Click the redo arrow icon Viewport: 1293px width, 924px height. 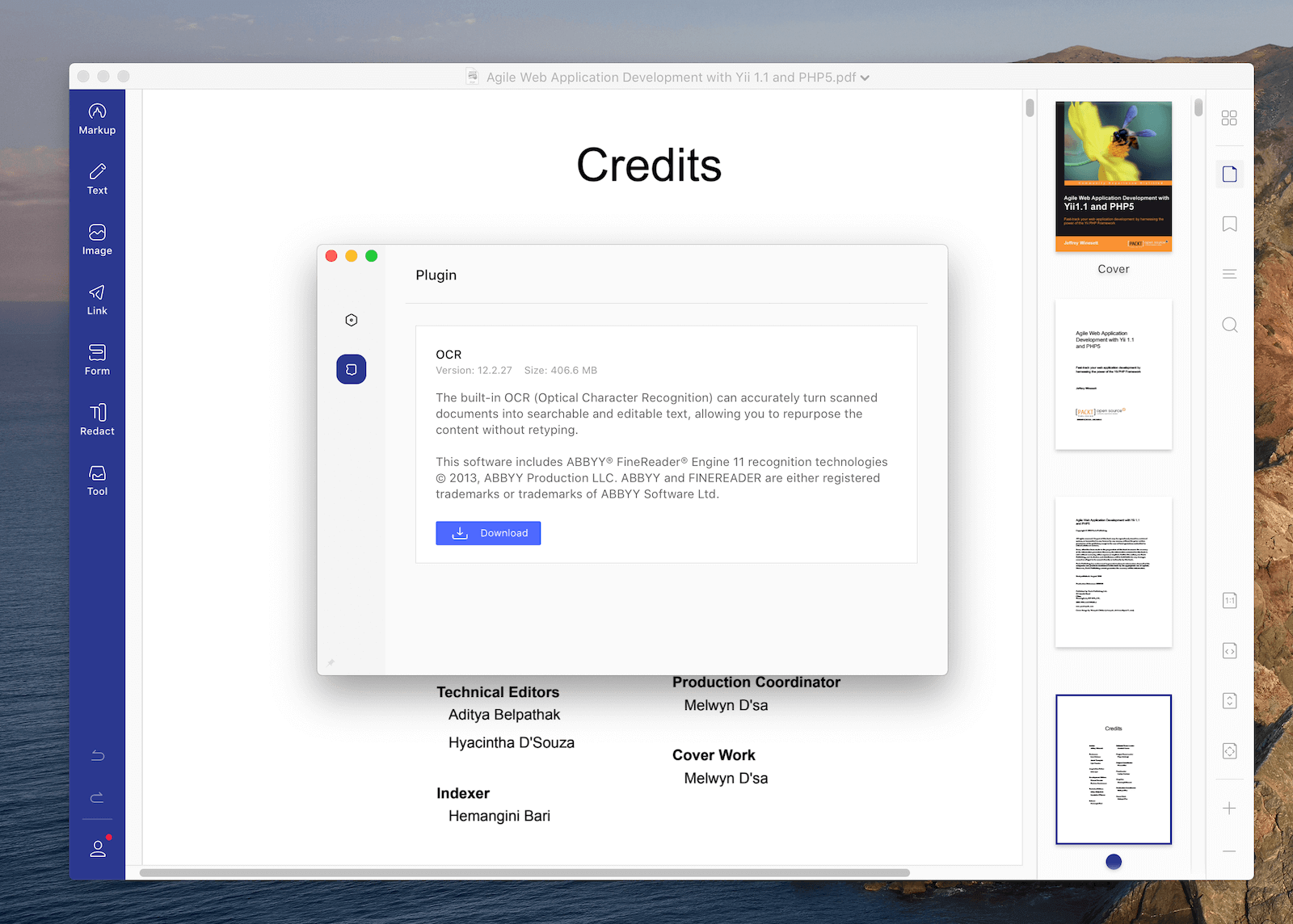pyautogui.click(x=98, y=797)
